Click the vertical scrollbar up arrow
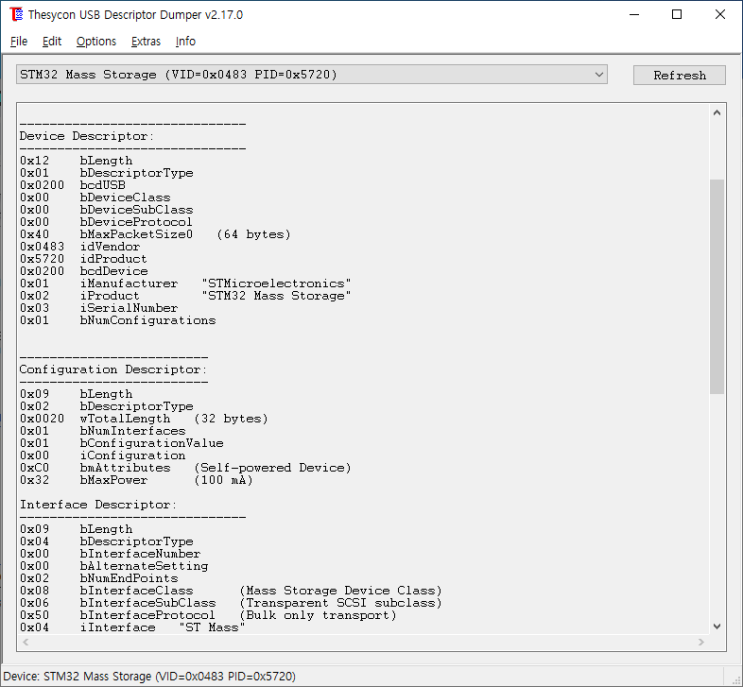The width and height of the screenshot is (743, 687). click(717, 113)
